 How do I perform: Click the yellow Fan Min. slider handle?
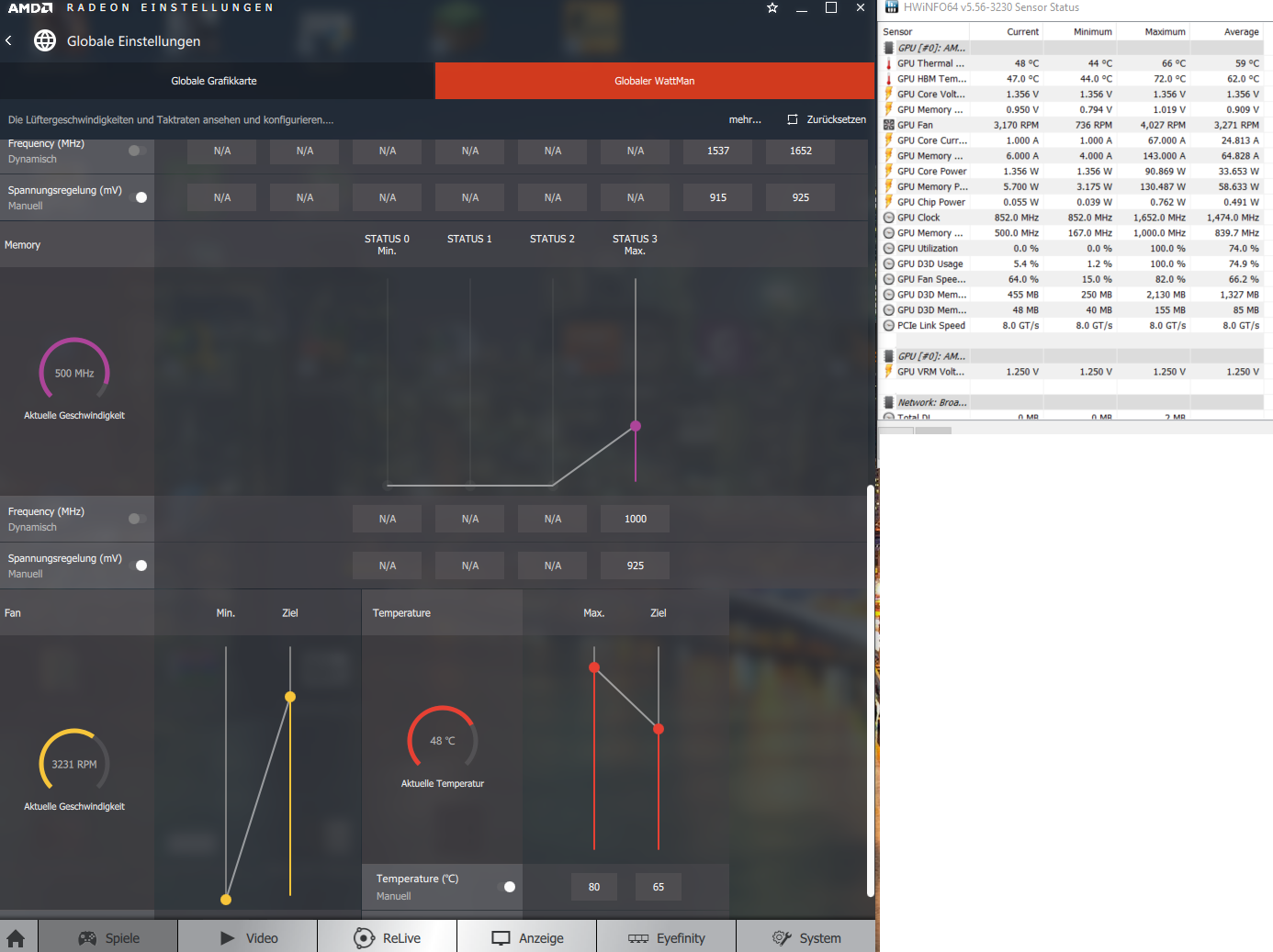[226, 900]
